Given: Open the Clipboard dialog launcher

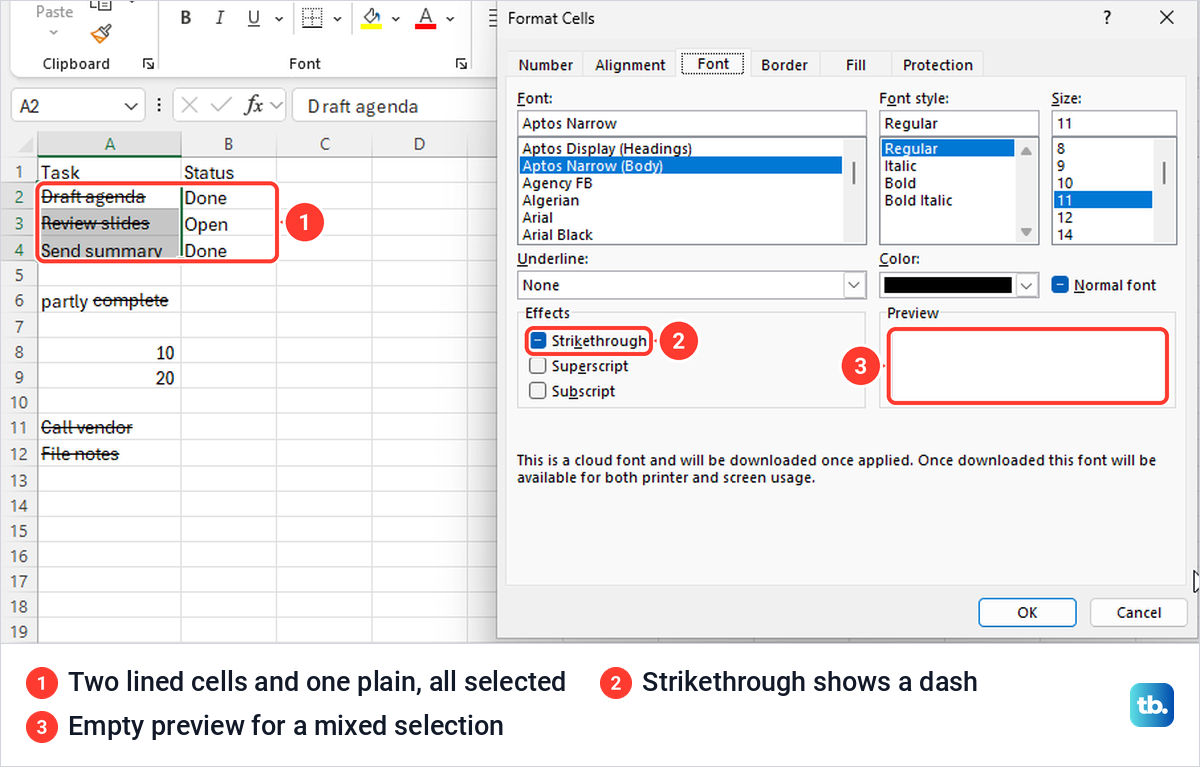Looking at the screenshot, I should (x=149, y=64).
